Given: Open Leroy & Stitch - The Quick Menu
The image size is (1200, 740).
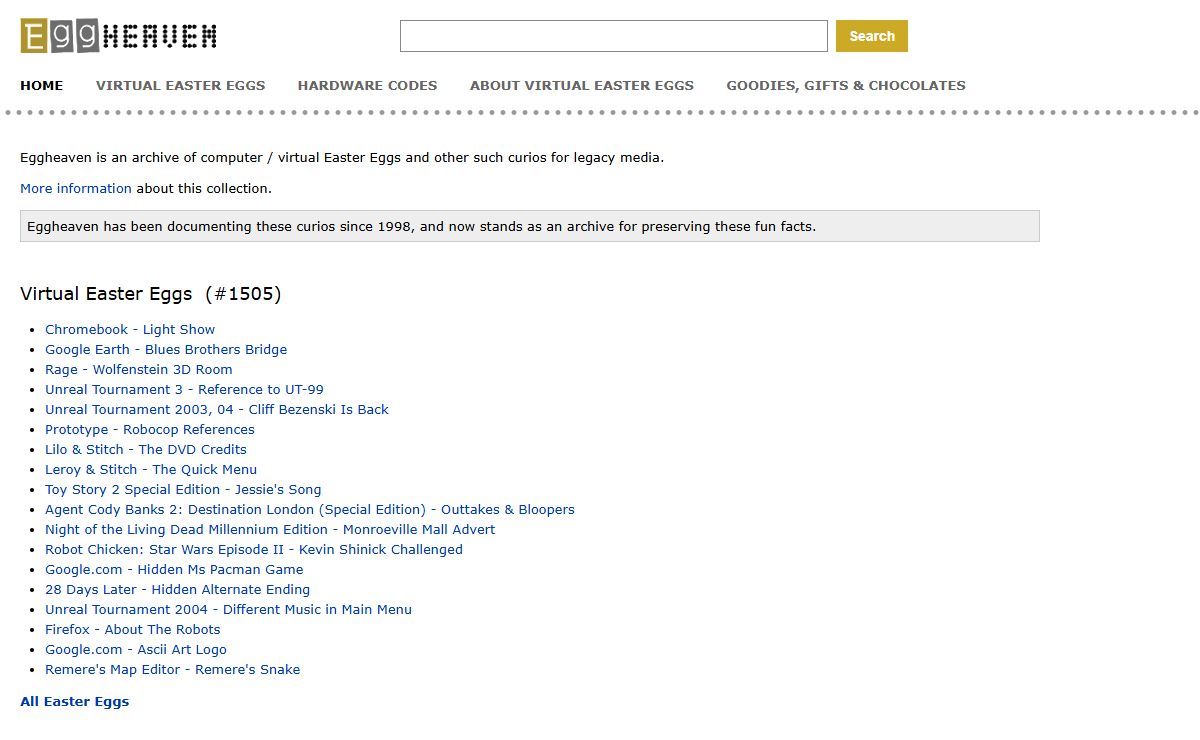Looking at the screenshot, I should (151, 469).
